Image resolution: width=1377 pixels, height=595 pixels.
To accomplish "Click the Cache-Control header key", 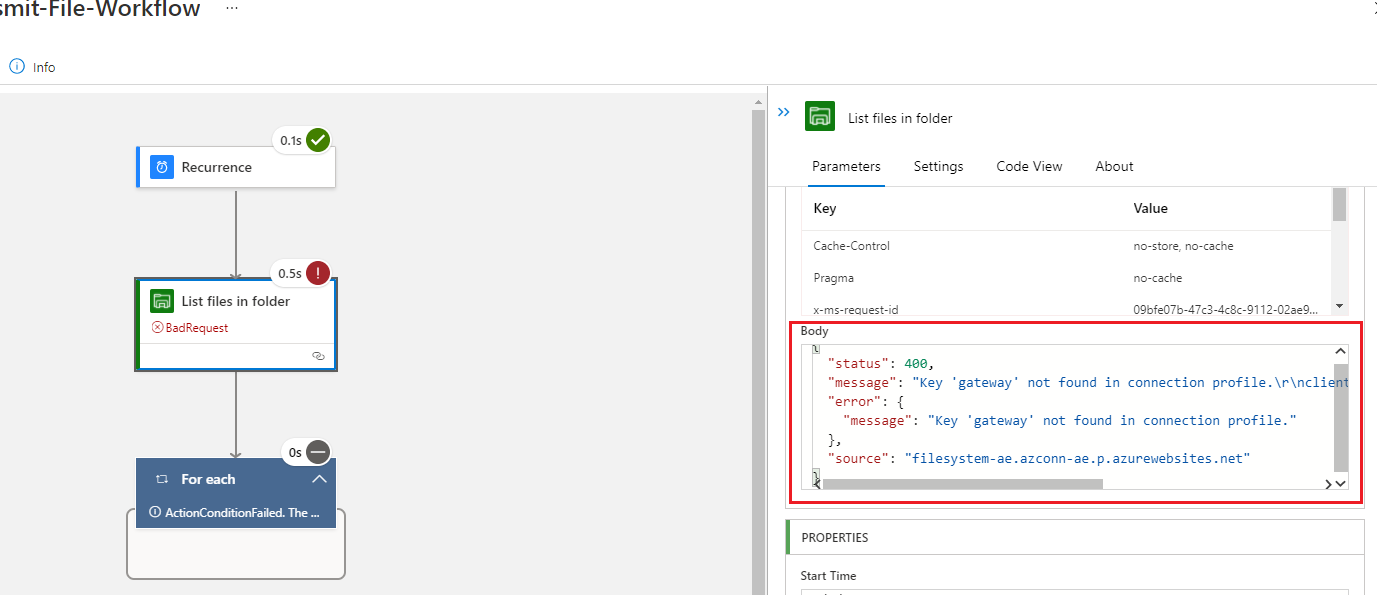I will tap(851, 246).
